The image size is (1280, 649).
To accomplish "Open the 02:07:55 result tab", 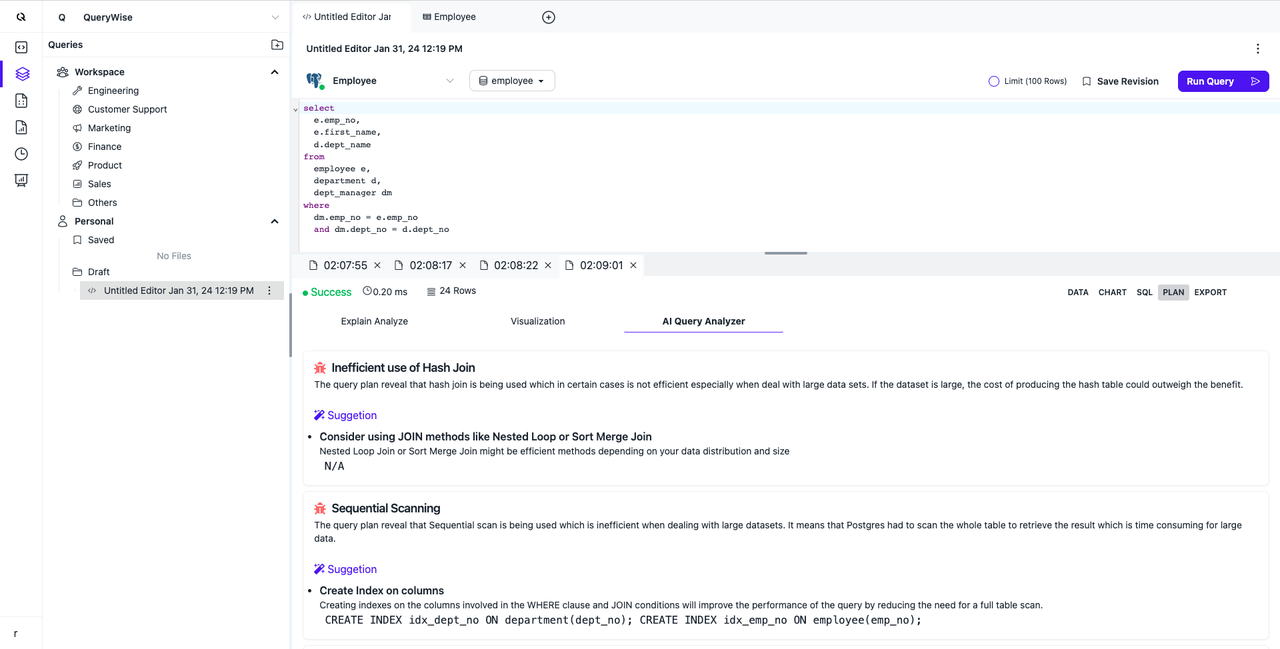I will tap(345, 266).
